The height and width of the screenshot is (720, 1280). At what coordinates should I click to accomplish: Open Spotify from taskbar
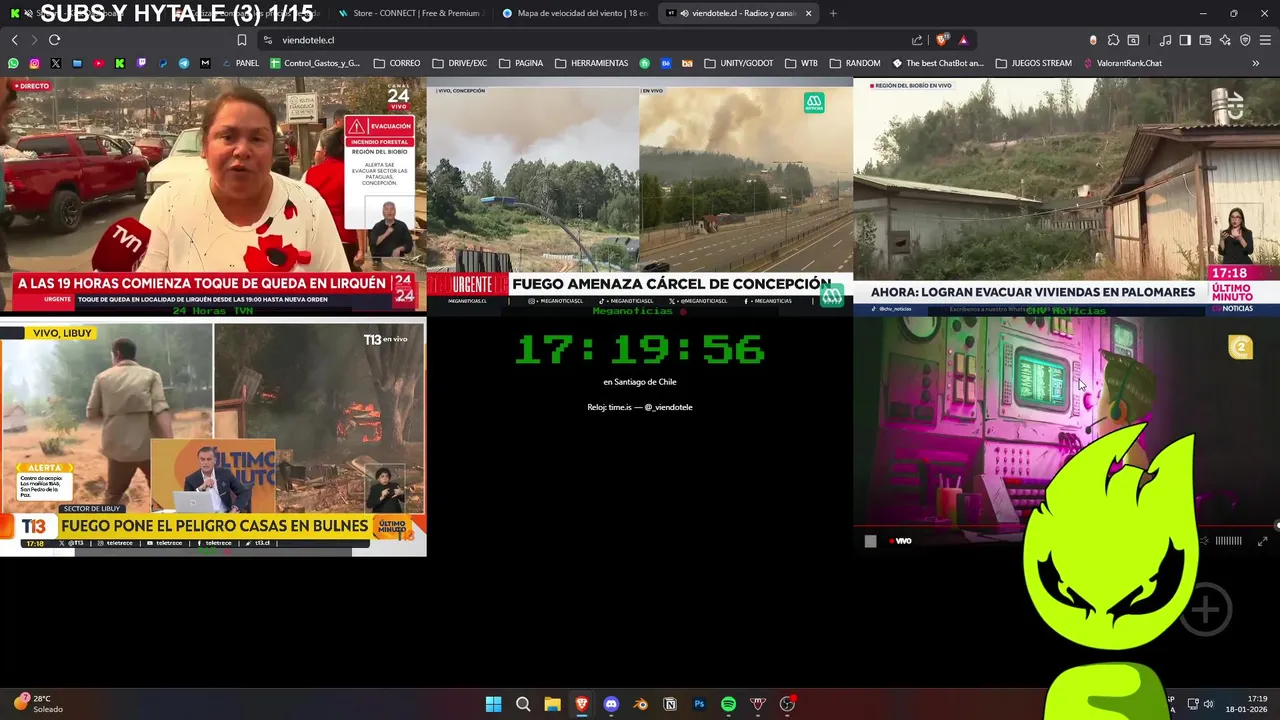pyautogui.click(x=729, y=704)
